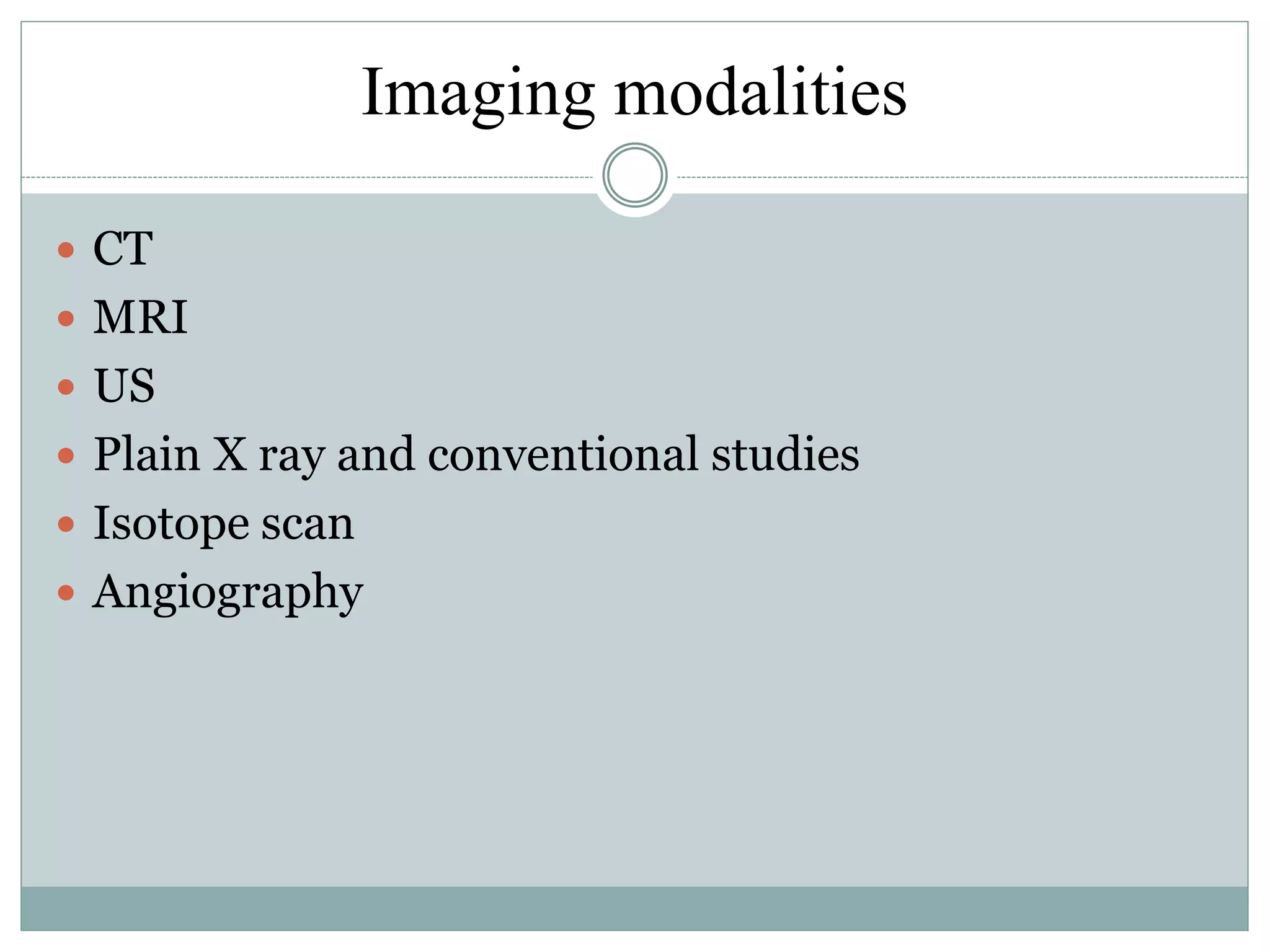This screenshot has width=1270, height=952.
Task: Click the US list item
Action: (124, 386)
